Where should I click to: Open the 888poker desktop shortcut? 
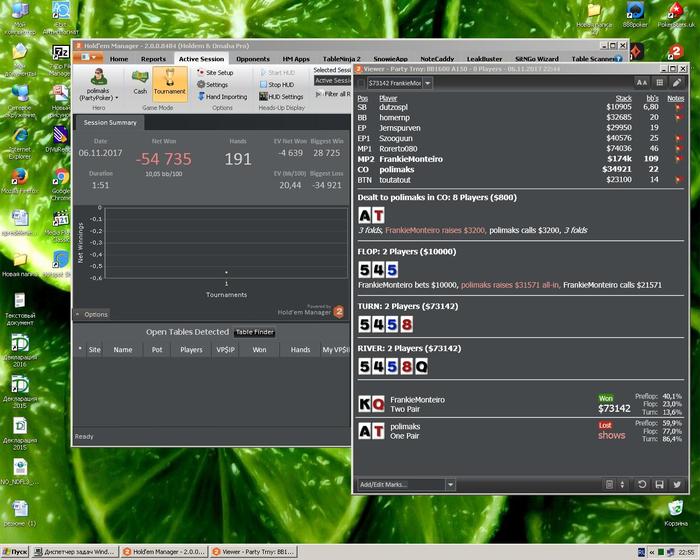pos(634,16)
